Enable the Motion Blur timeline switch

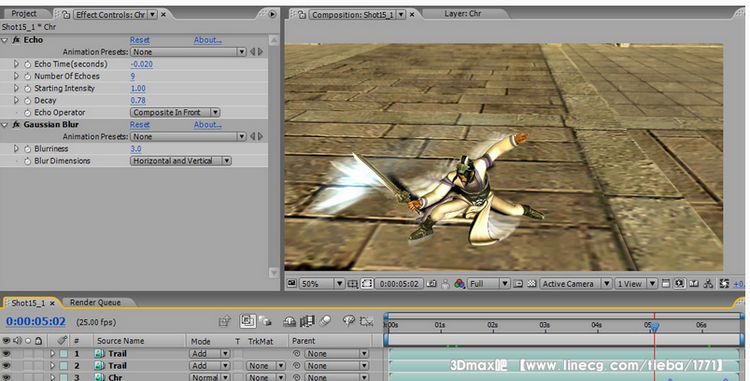tap(325, 321)
